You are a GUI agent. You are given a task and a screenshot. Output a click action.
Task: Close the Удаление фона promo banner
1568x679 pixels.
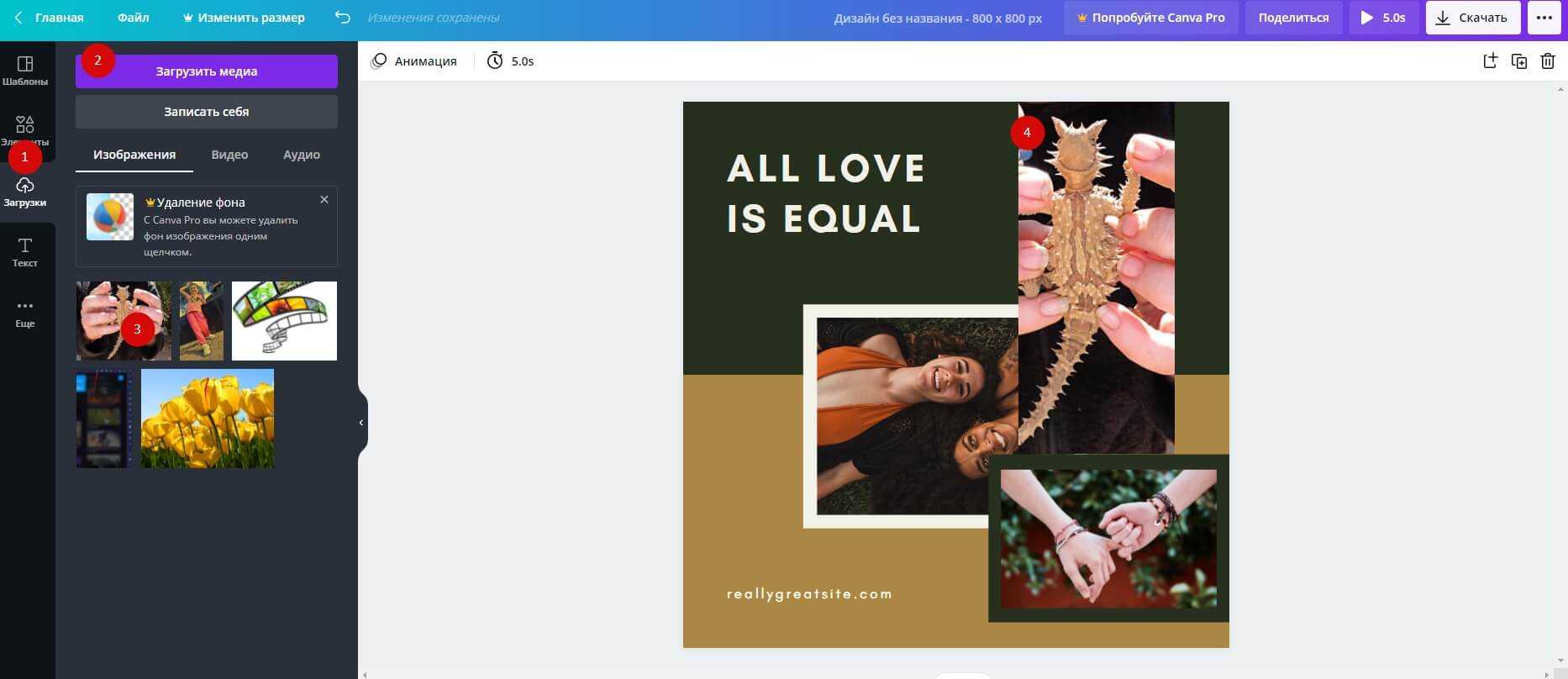pos(324,200)
